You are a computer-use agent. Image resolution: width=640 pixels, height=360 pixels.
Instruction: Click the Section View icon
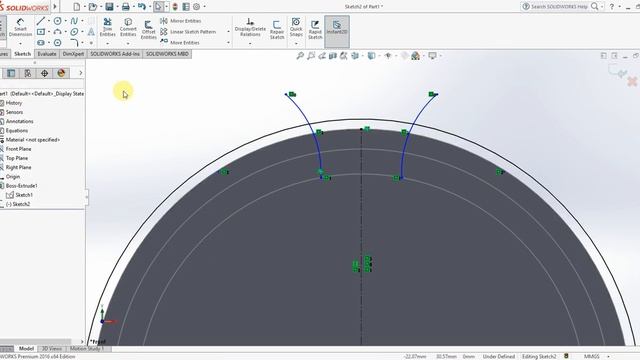click(333, 56)
